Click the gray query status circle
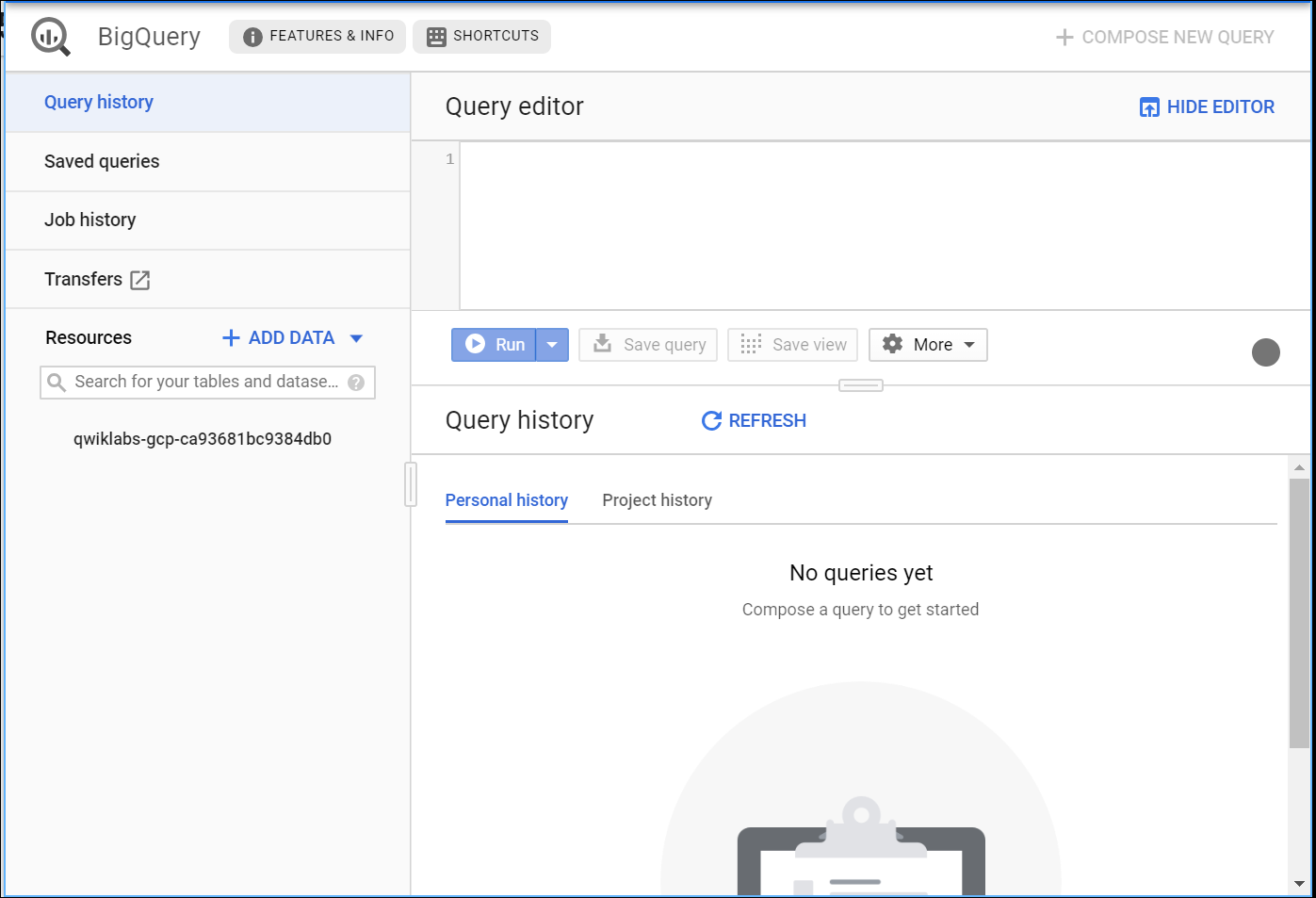 coord(1265,352)
